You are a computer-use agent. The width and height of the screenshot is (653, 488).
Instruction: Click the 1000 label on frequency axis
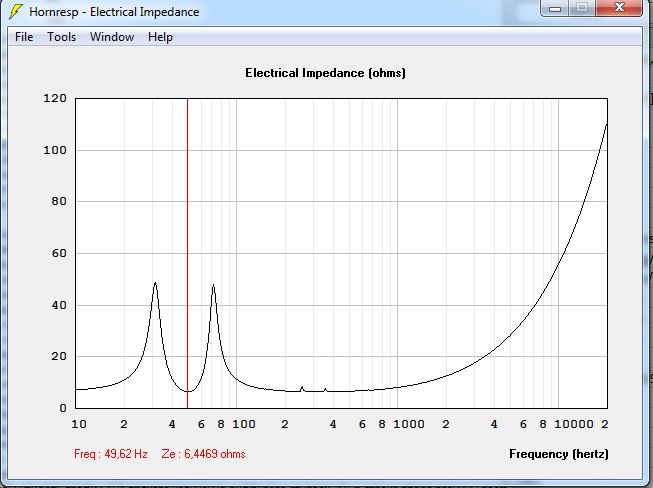coord(409,424)
